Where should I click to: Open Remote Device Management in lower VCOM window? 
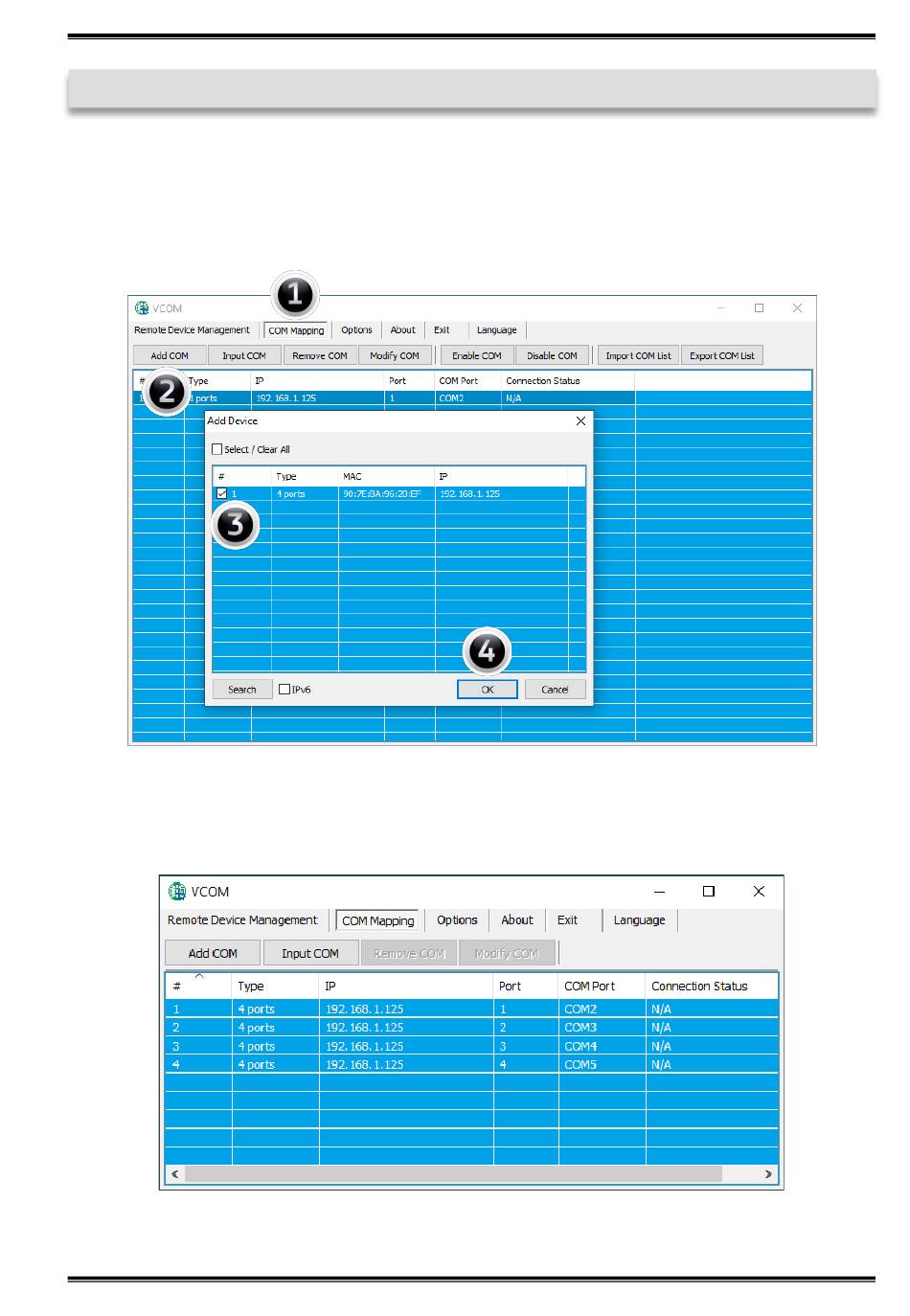point(242,920)
